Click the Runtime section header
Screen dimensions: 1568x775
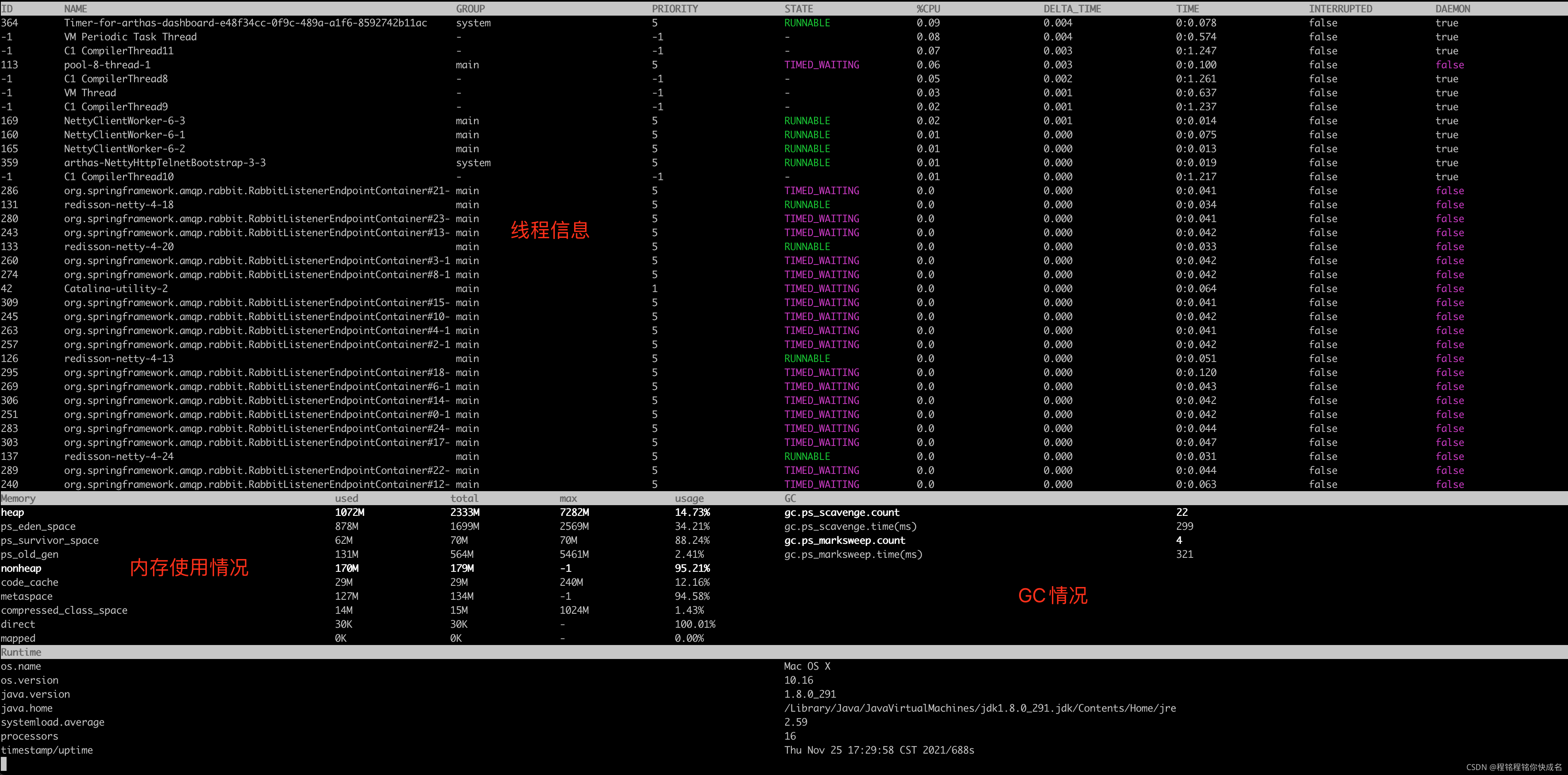tap(21, 652)
